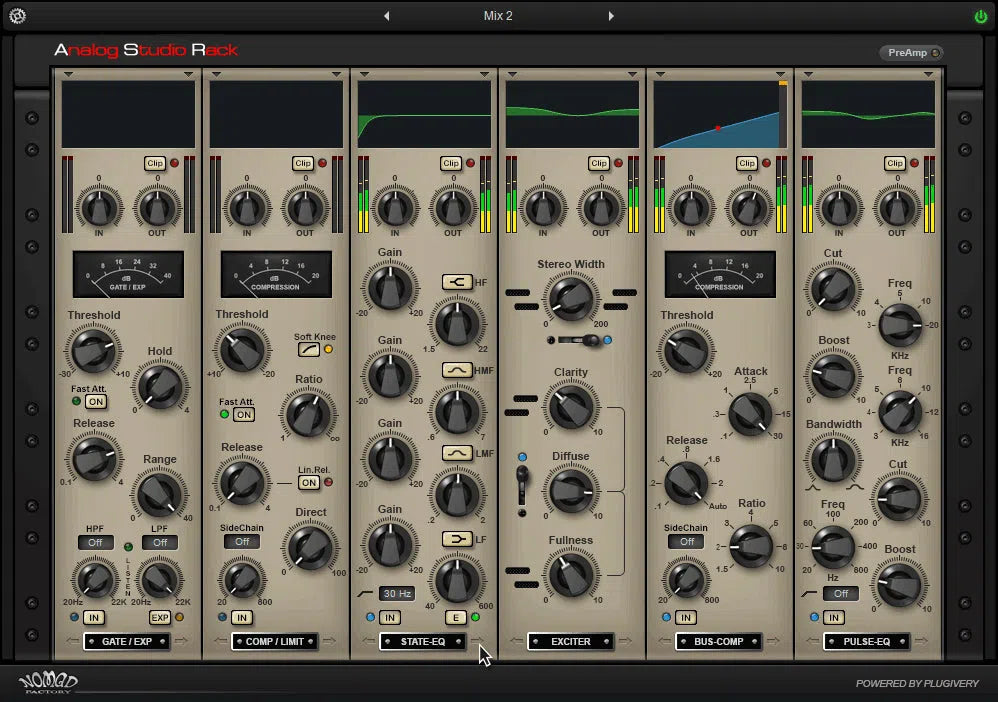Click the Mix 2 preset name
Image resolution: width=998 pixels, height=702 pixels.
coord(497,15)
